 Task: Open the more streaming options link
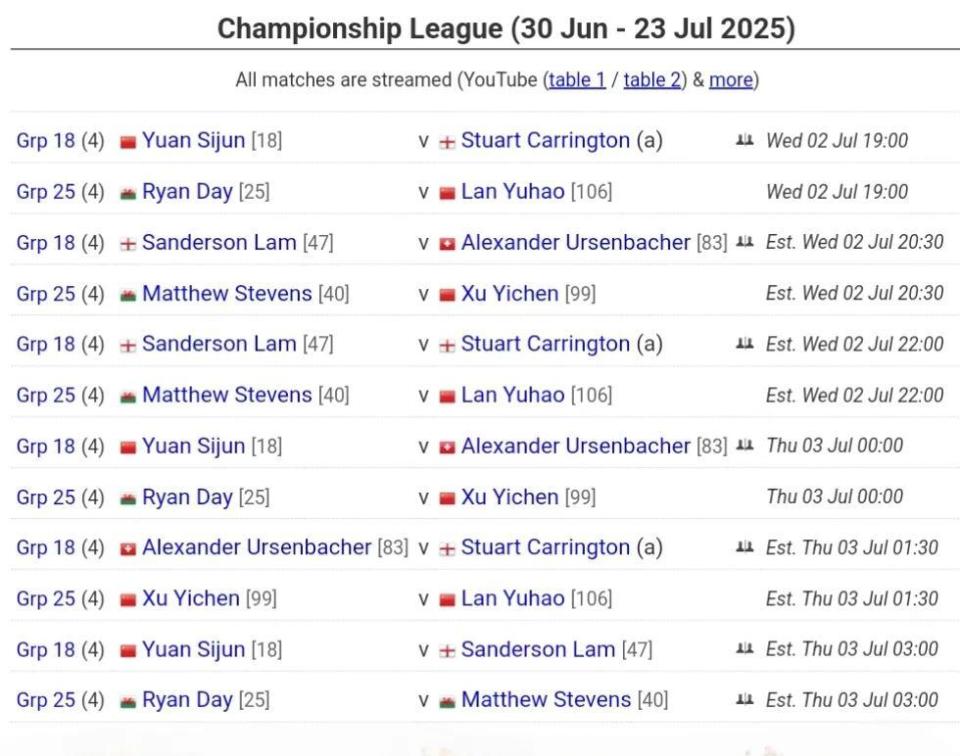point(731,80)
